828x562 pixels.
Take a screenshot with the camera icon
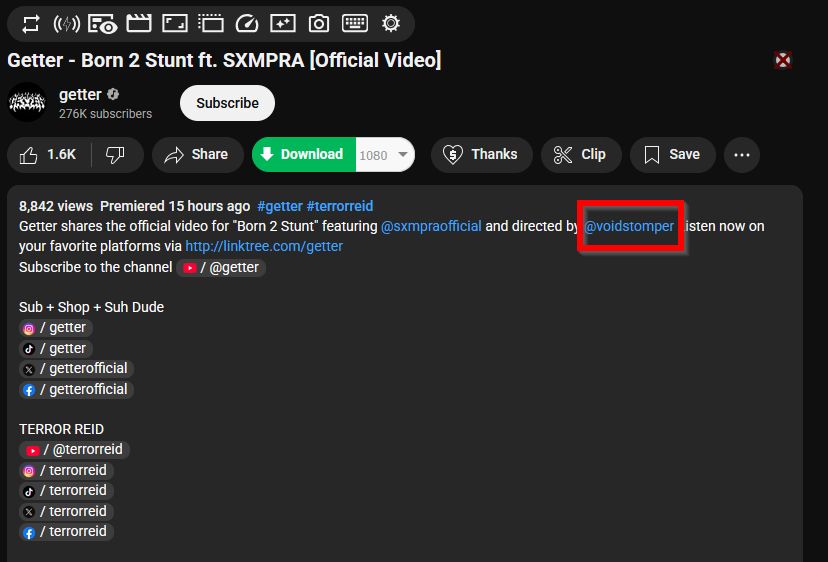pos(319,24)
